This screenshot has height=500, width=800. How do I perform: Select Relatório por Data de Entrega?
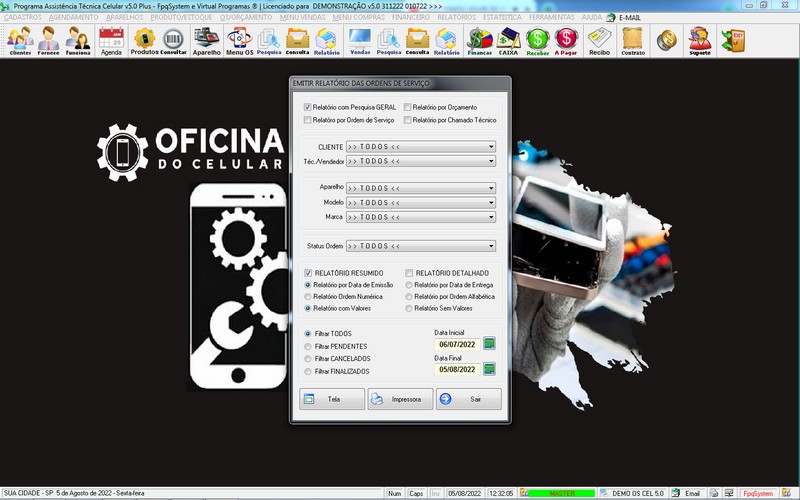(409, 285)
